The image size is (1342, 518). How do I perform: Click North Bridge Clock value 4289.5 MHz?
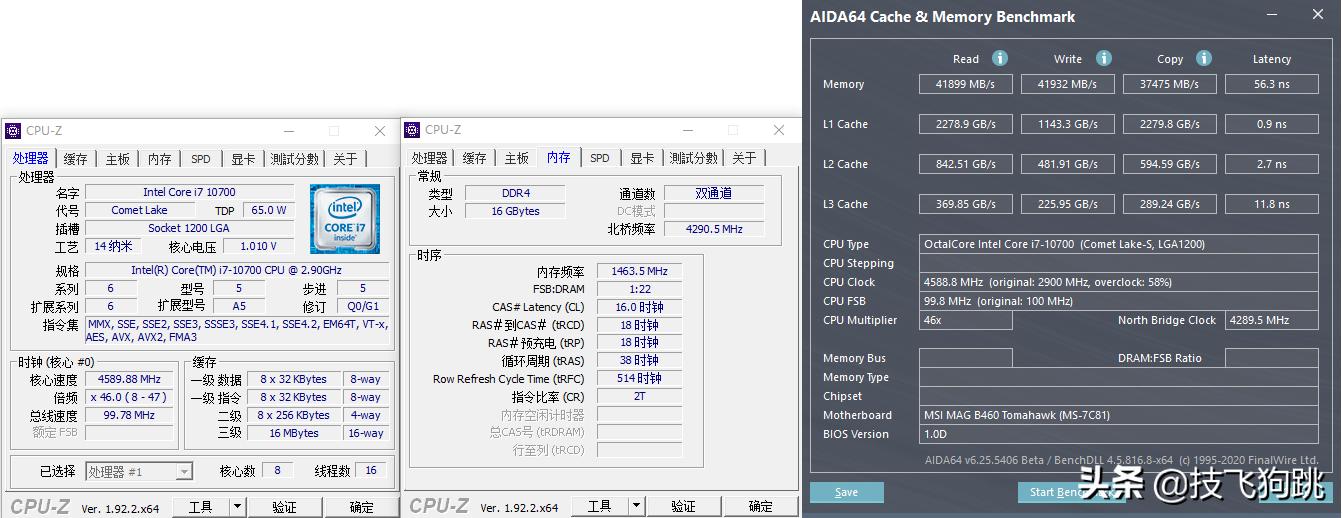1272,320
